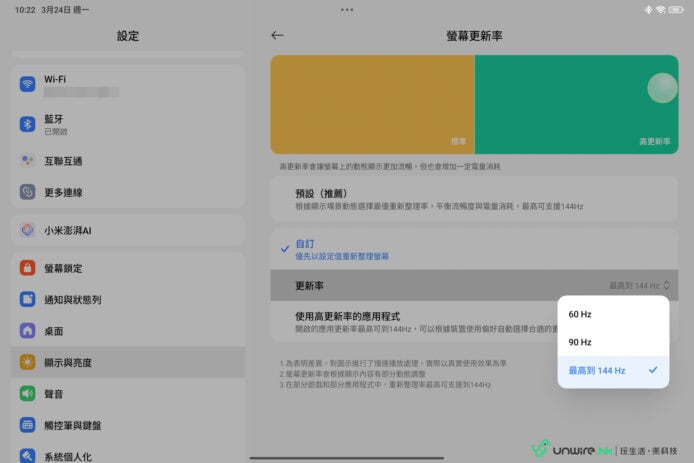This screenshot has height=463, width=694.
Task: Tap the green 高更新率 preview panel
Action: 575,104
